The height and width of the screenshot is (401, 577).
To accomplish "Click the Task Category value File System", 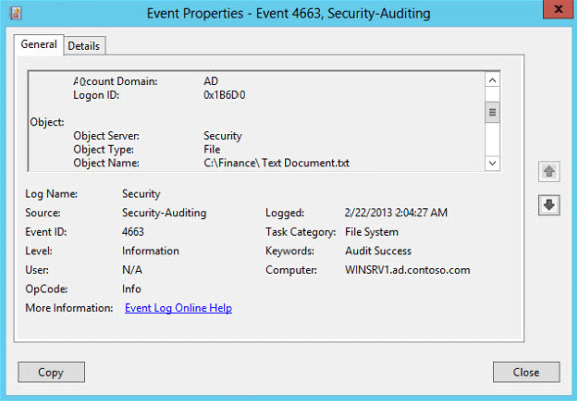I will coord(372,232).
